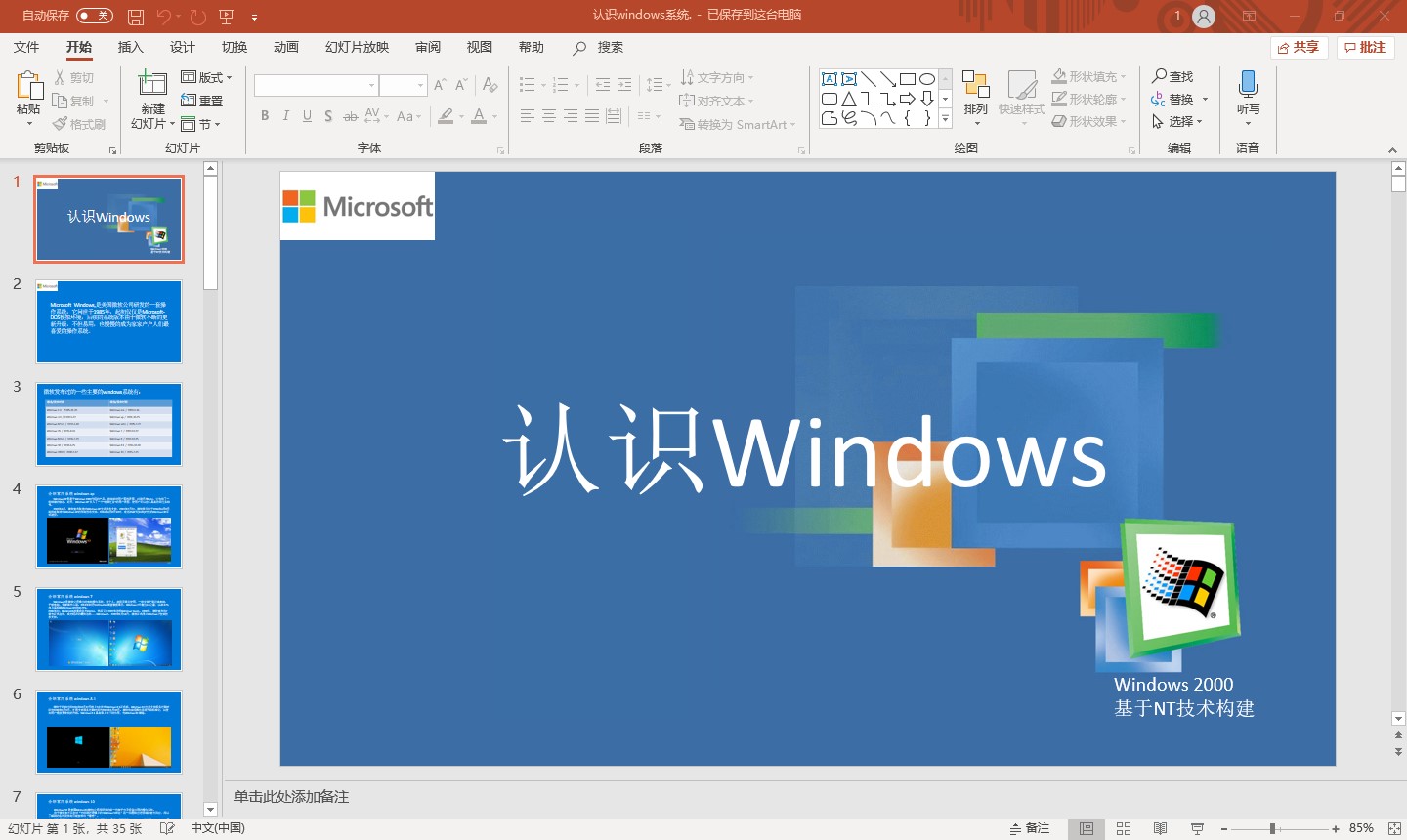Toggle Strikethrough formatting
Screen dimensions: 1407x840
pyautogui.click(x=350, y=116)
